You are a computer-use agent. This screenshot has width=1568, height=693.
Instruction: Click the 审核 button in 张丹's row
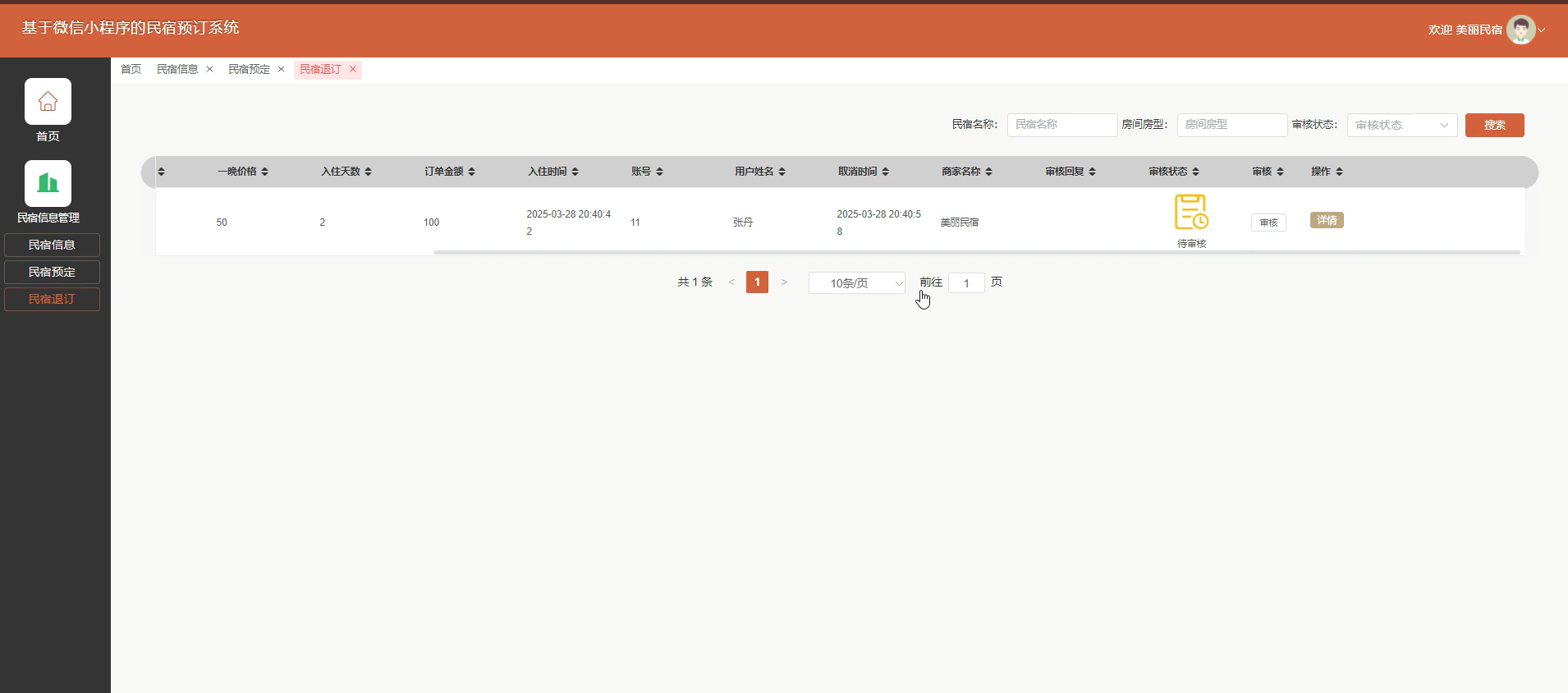point(1268,223)
